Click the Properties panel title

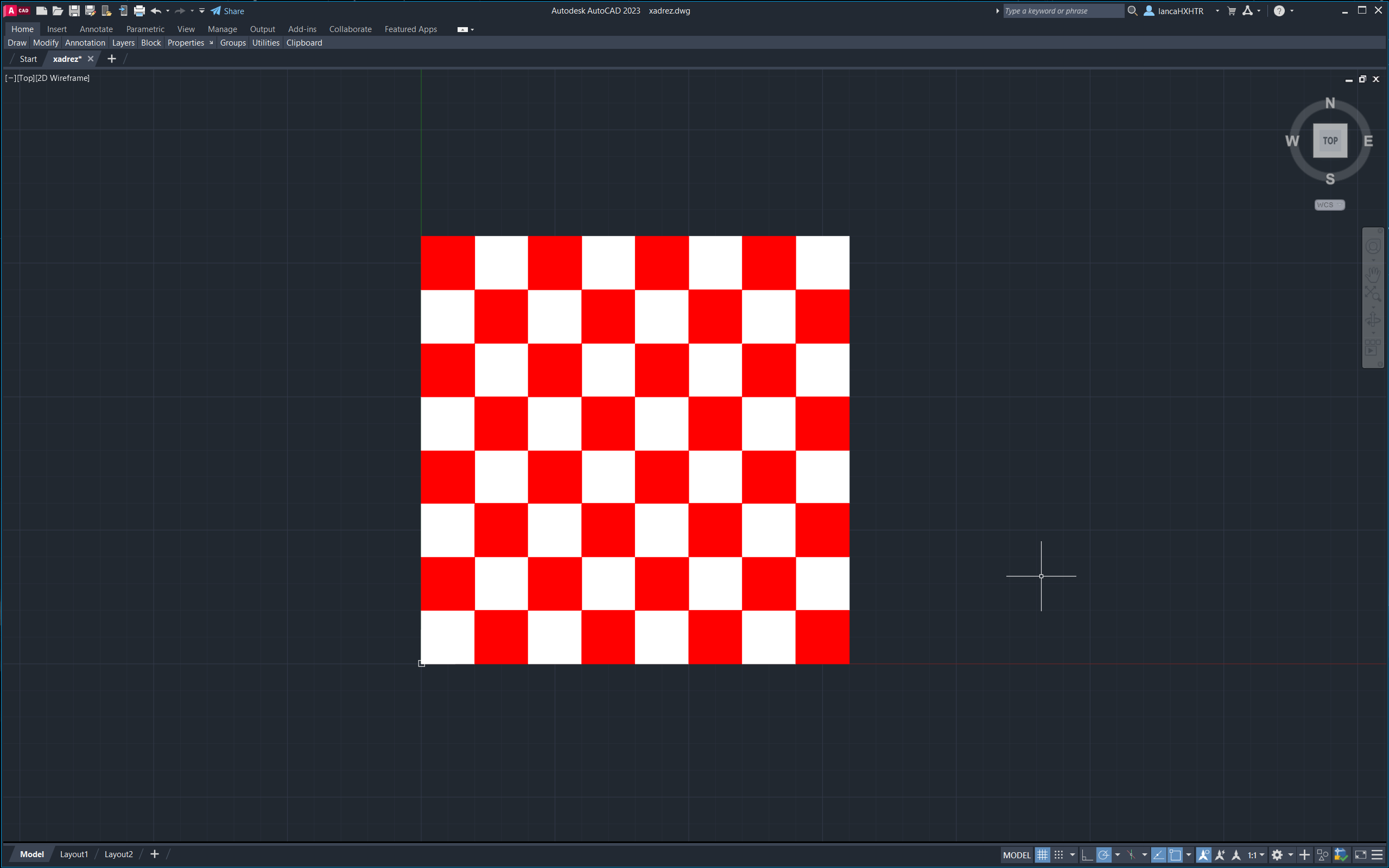coord(186,43)
